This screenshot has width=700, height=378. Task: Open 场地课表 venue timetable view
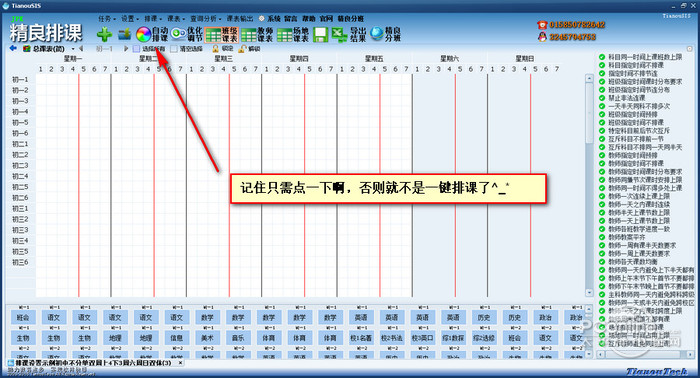point(292,34)
